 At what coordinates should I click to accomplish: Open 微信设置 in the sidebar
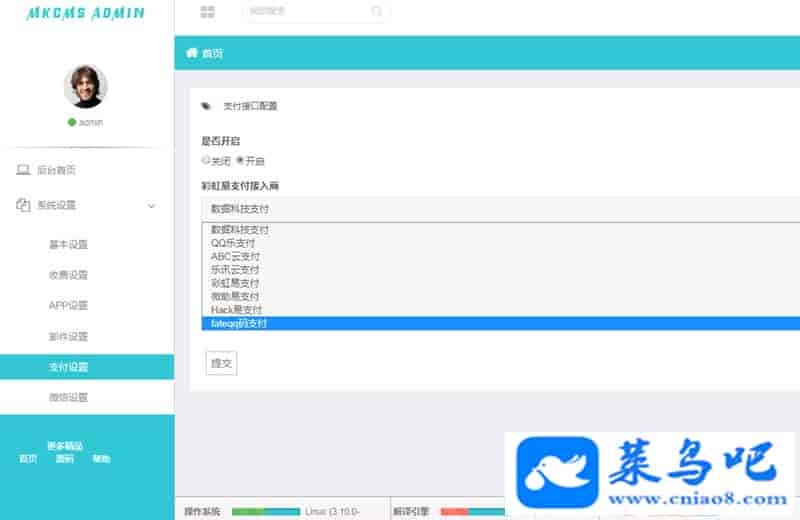(68, 397)
